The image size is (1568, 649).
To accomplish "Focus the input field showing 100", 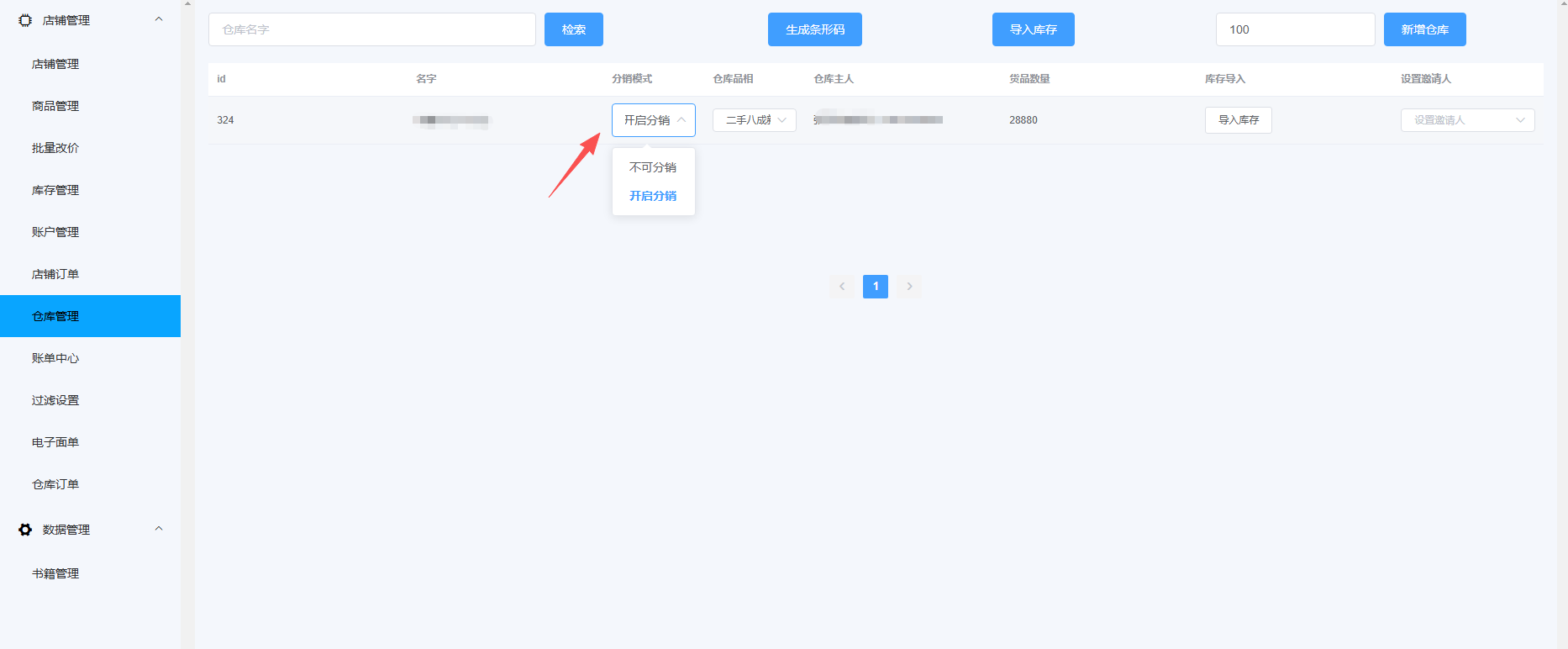I will [1296, 29].
